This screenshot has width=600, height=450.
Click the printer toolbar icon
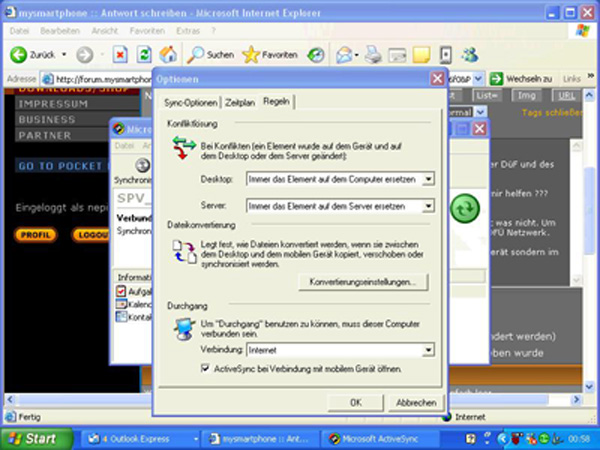[x=373, y=55]
